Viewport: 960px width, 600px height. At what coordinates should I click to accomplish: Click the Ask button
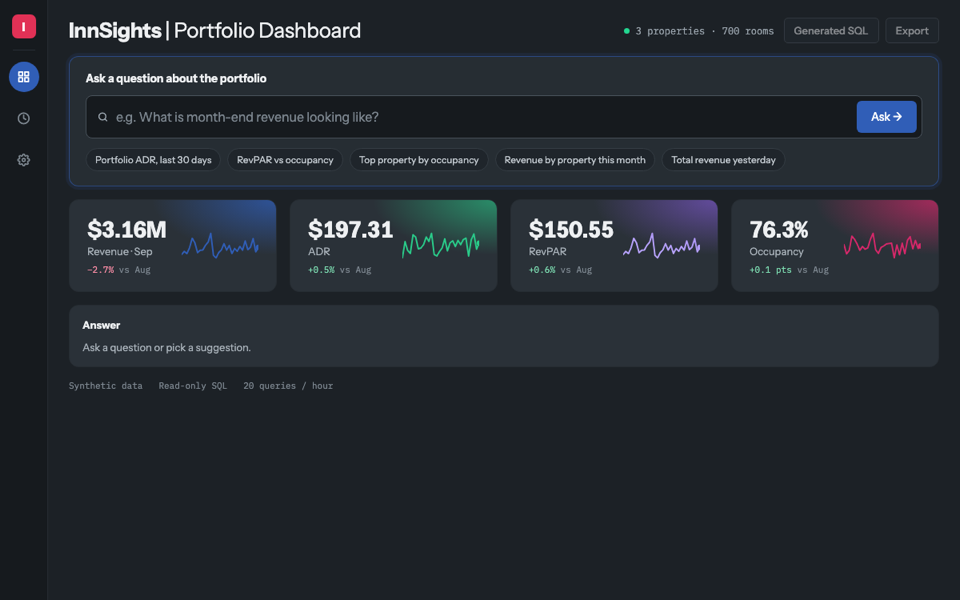(x=886, y=116)
